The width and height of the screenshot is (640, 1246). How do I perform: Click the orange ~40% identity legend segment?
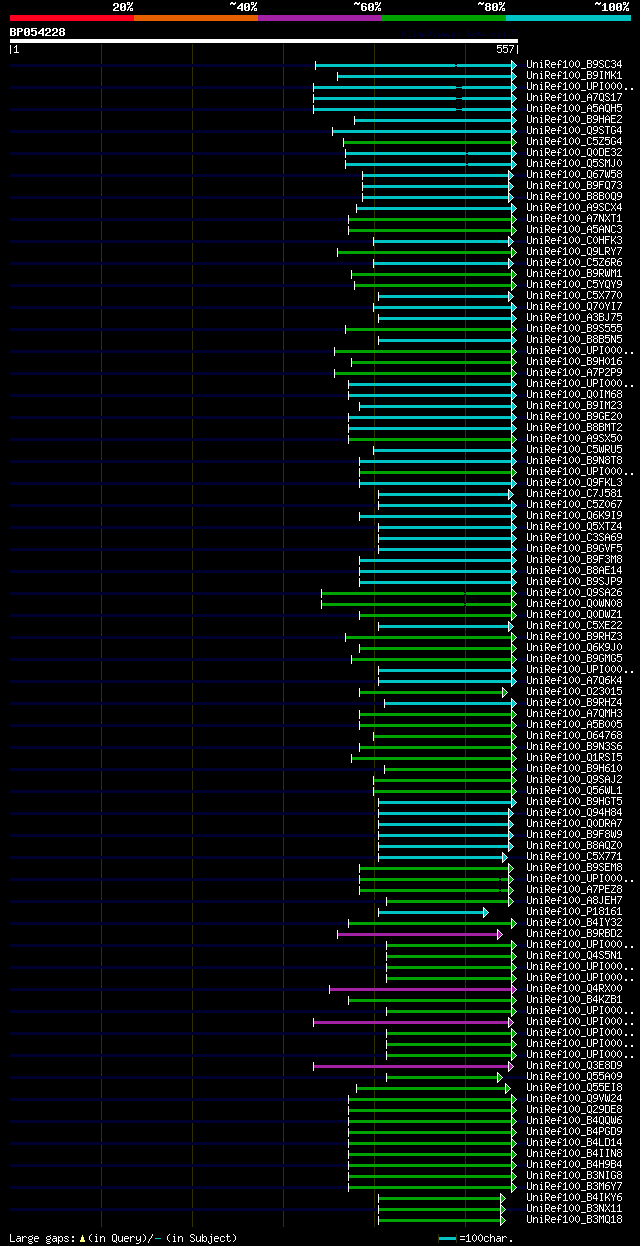(x=196, y=18)
